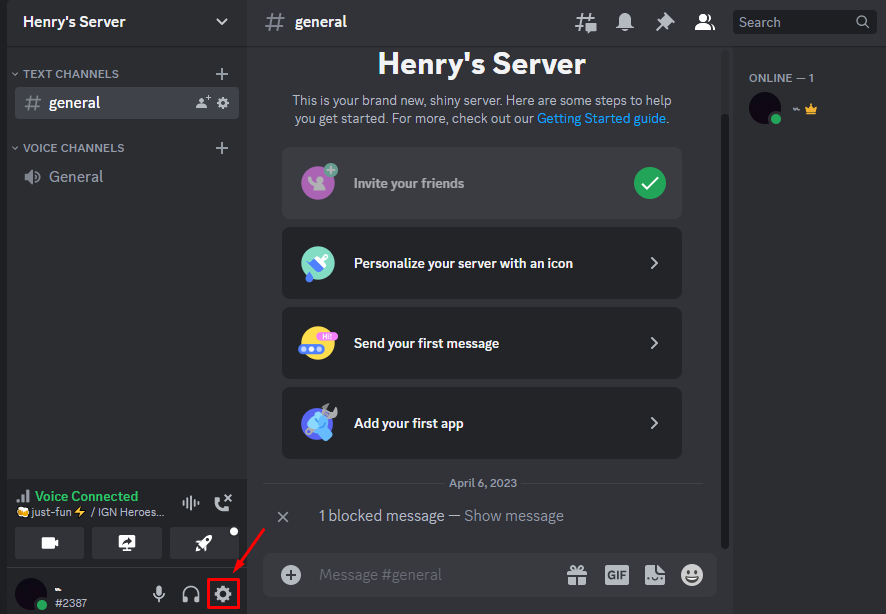Open the just-fun / IGN Heroes channel link

click(x=90, y=512)
